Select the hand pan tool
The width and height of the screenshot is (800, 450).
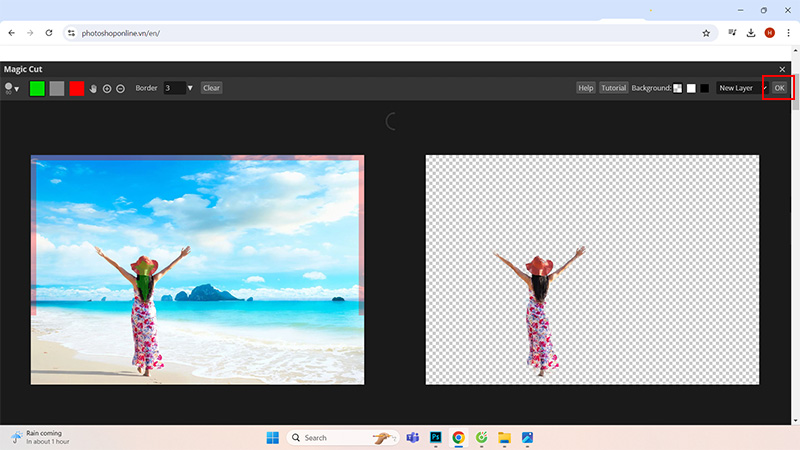click(94, 88)
